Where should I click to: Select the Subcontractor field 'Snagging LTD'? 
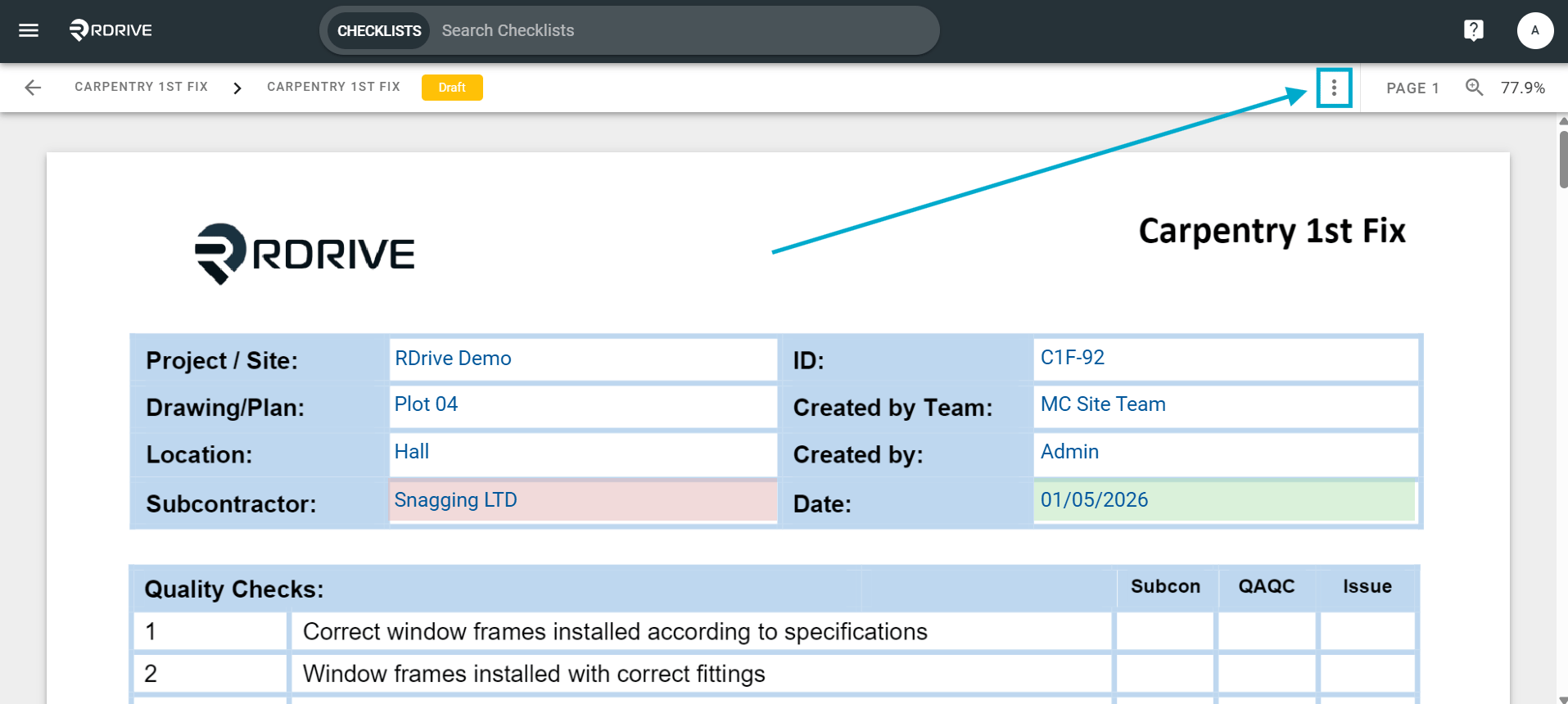[583, 501]
